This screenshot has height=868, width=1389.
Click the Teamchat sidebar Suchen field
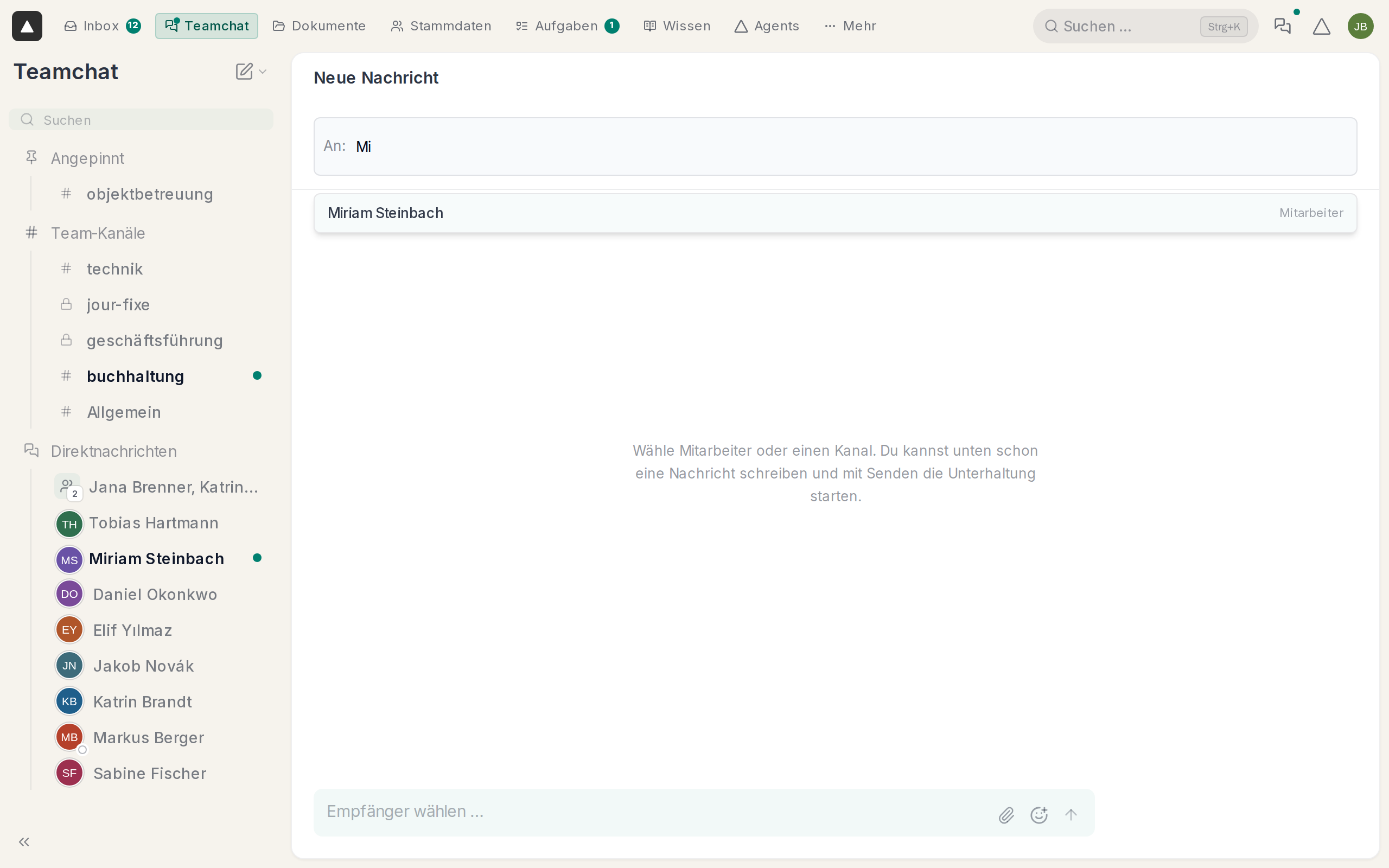141,120
